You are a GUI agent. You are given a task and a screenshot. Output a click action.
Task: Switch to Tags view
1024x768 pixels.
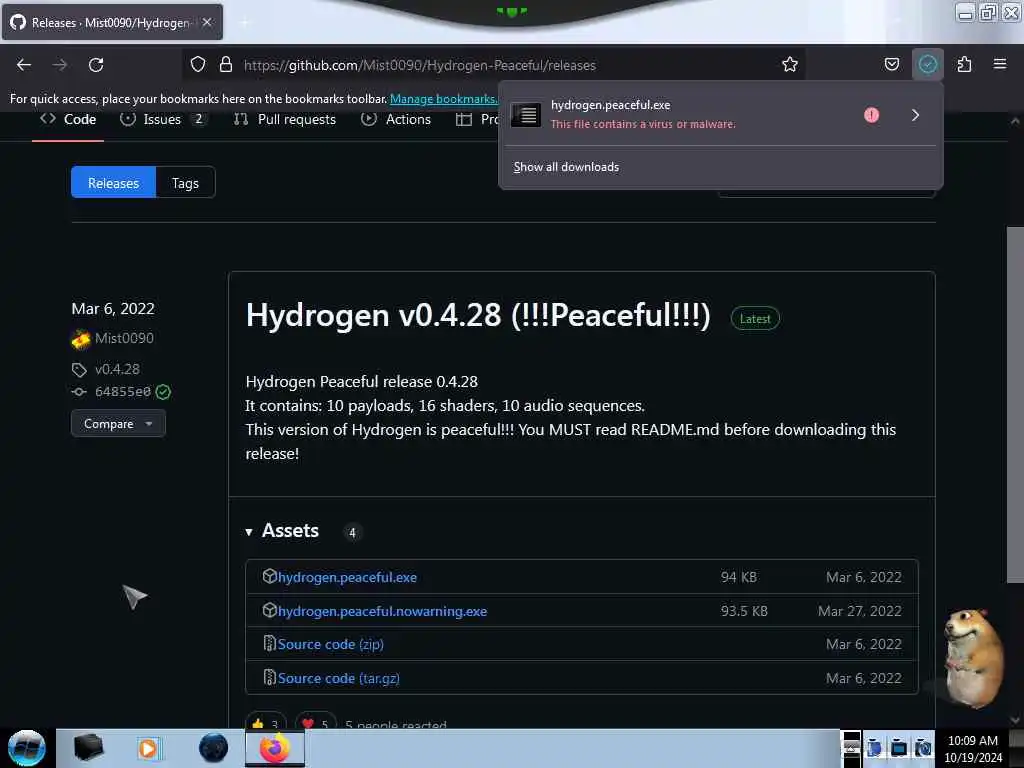[185, 183]
